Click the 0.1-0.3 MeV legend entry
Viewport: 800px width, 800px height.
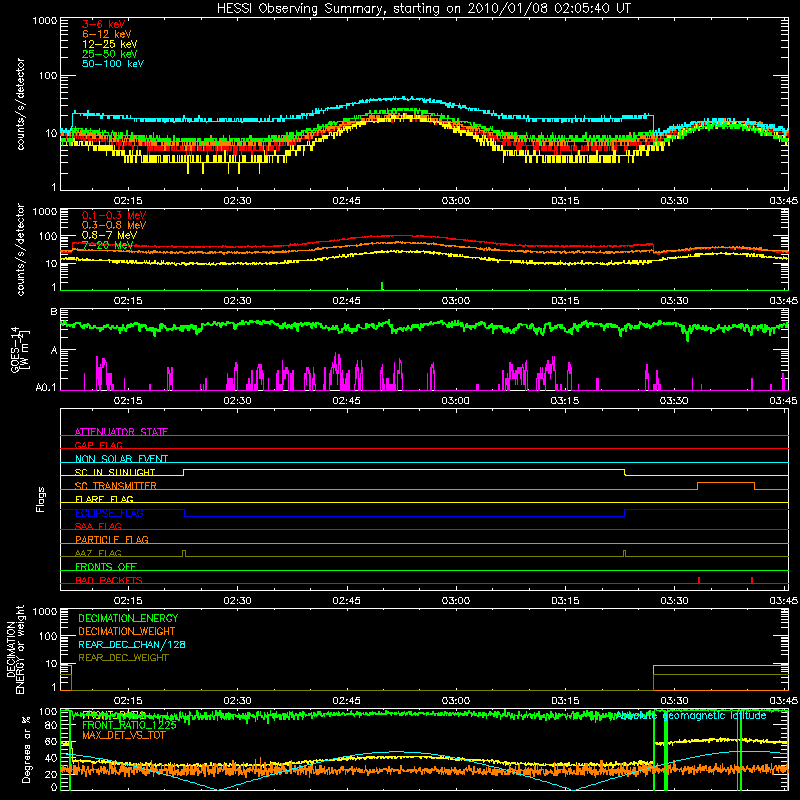pyautogui.click(x=114, y=215)
